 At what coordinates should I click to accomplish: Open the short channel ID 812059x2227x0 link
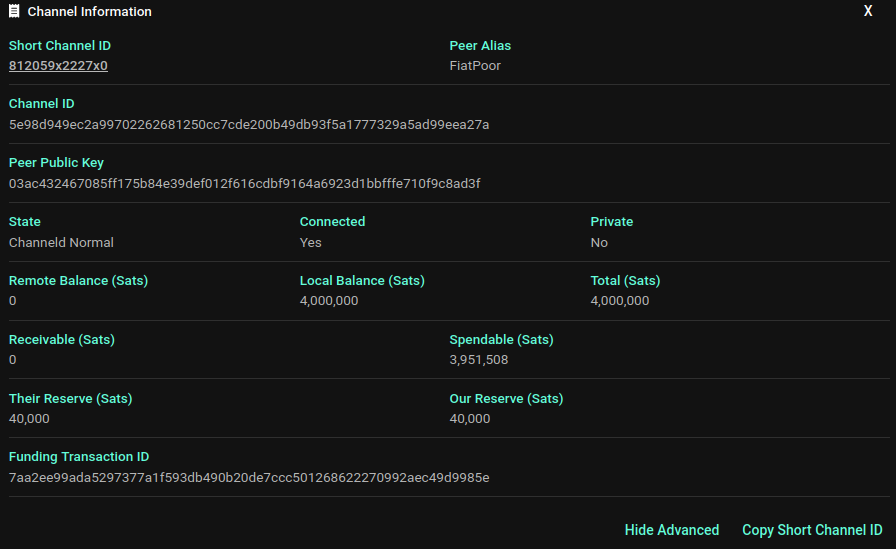(x=58, y=66)
